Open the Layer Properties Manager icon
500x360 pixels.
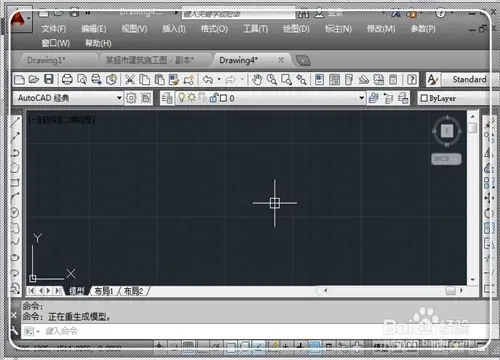point(167,98)
